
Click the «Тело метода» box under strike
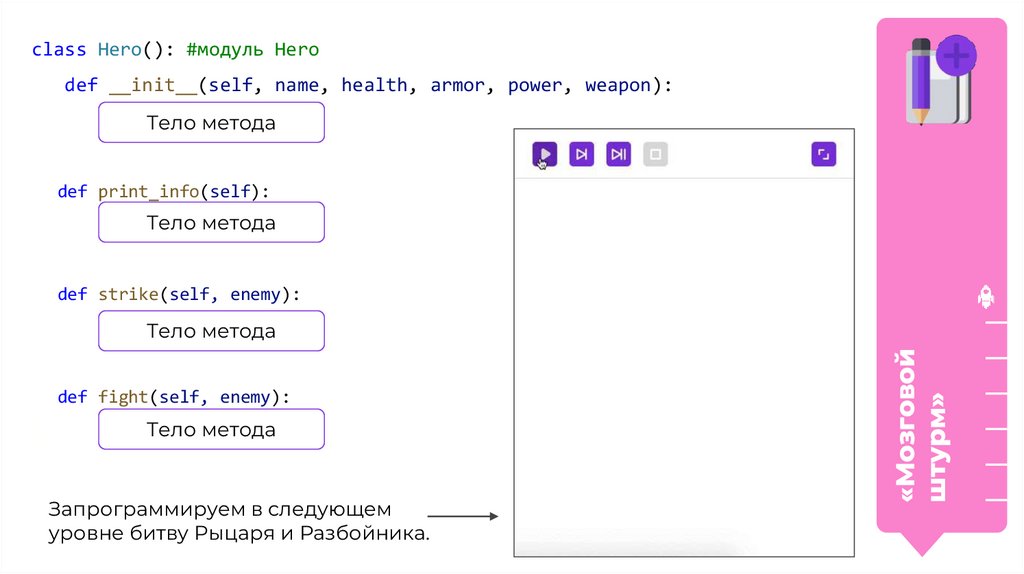click(211, 330)
